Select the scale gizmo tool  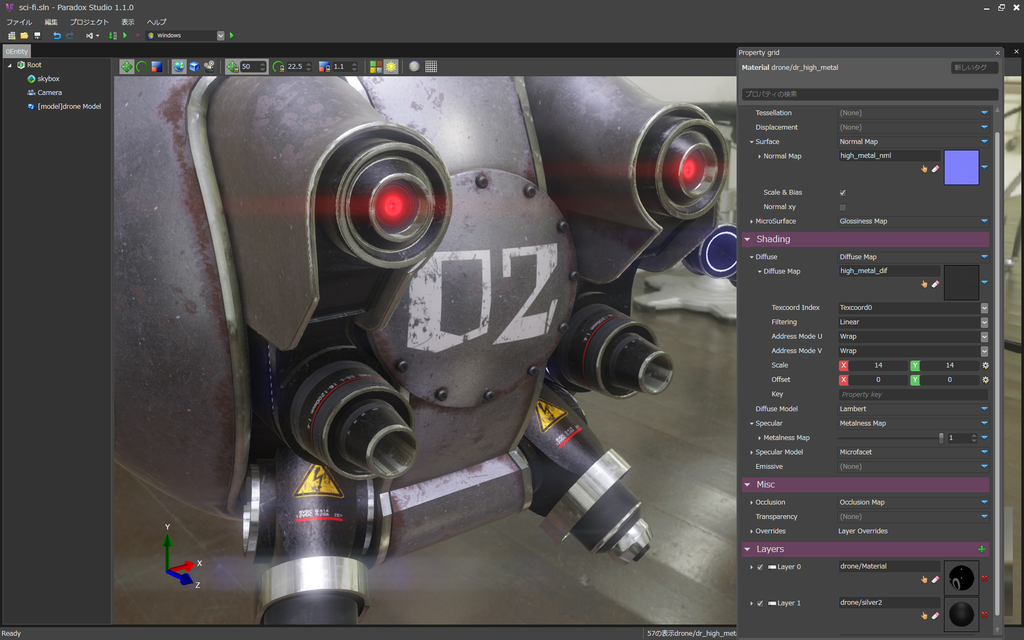[x=157, y=67]
